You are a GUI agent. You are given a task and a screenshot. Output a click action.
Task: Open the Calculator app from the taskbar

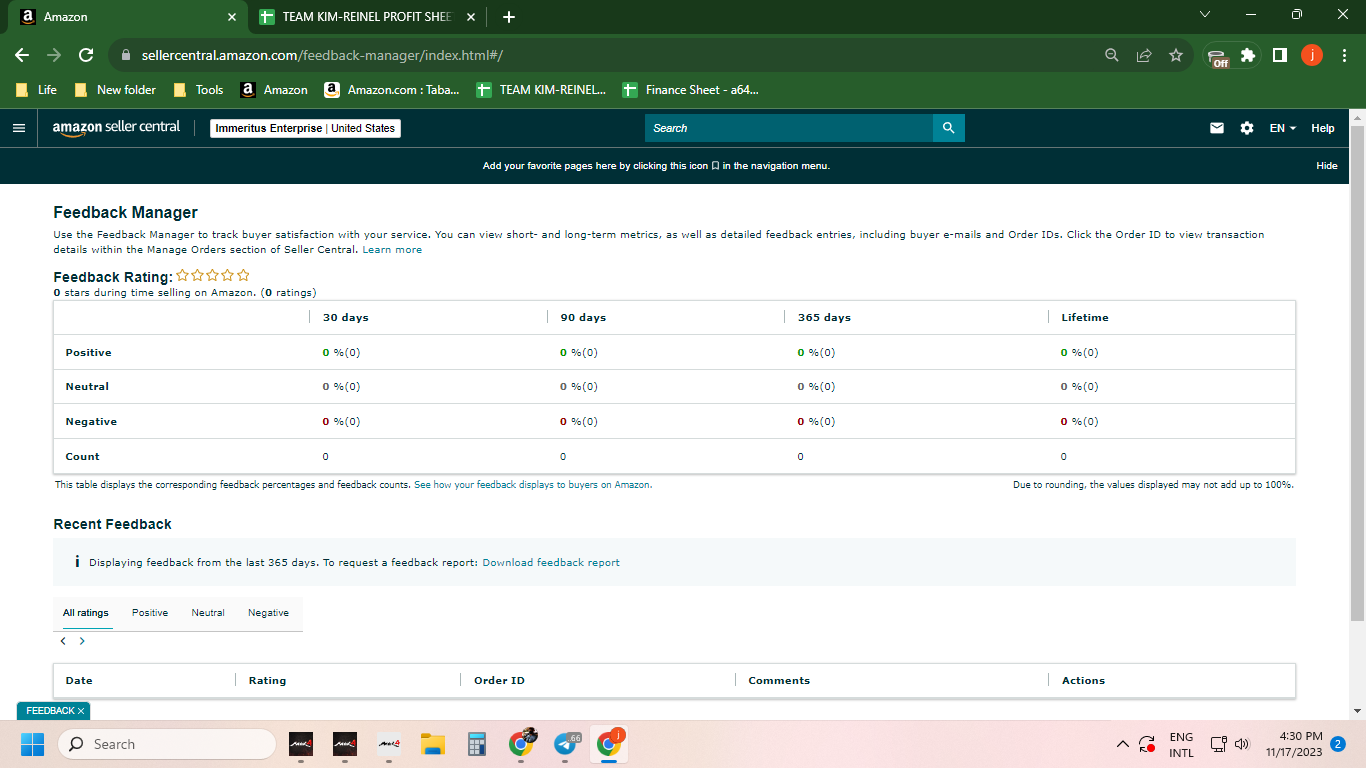(477, 744)
